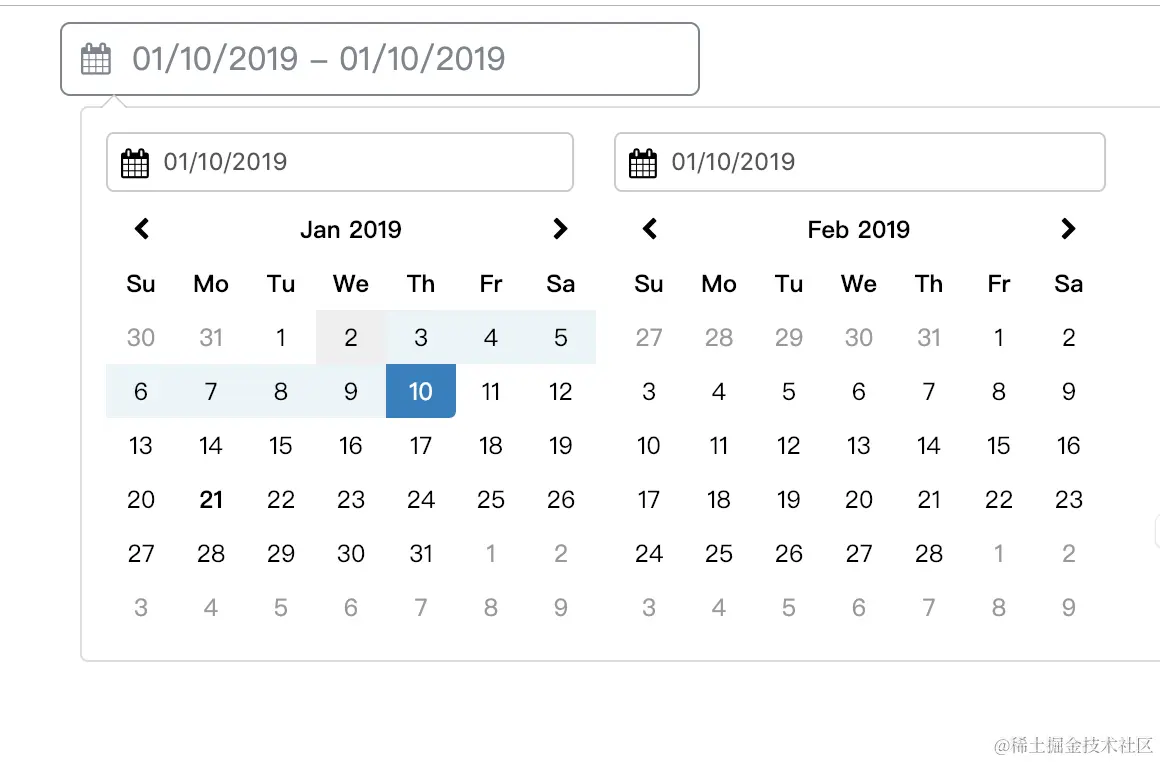Pick January 15 in the left calendar

pos(280,445)
